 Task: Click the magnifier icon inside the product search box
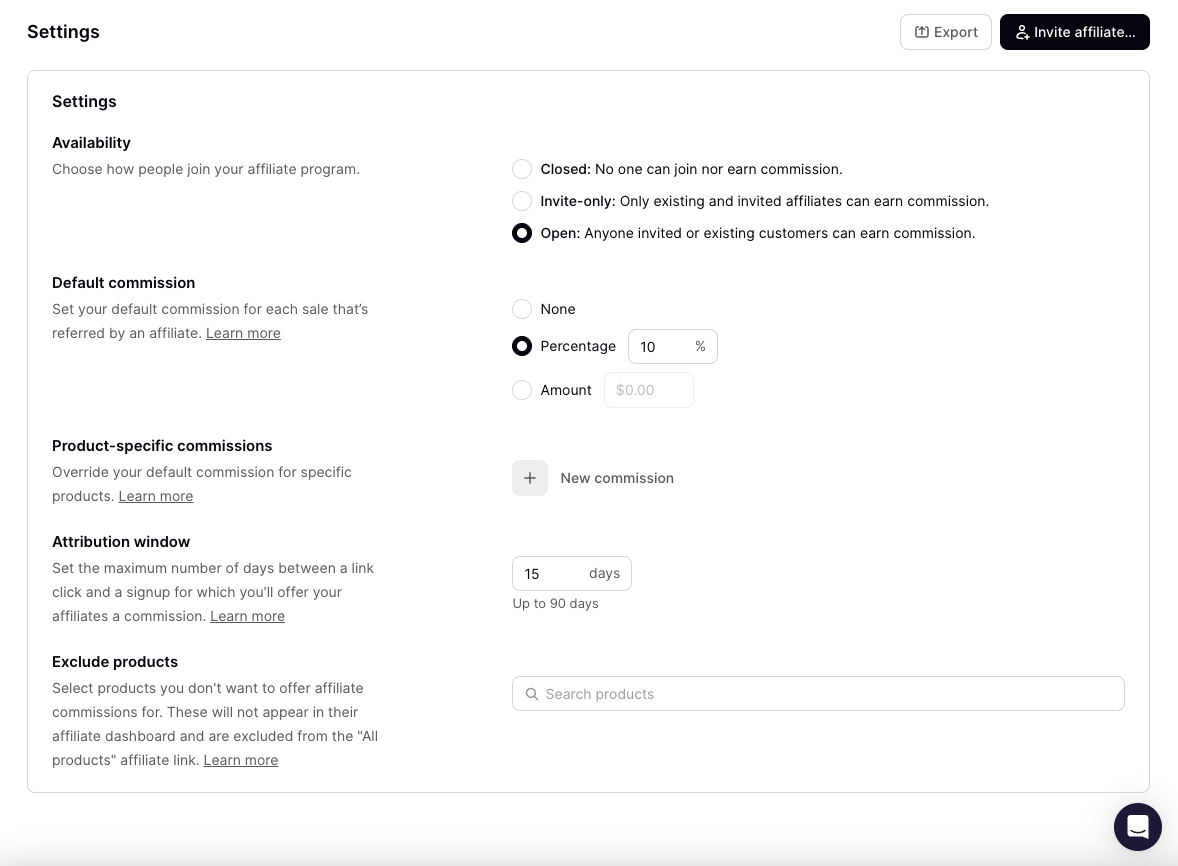(x=532, y=693)
